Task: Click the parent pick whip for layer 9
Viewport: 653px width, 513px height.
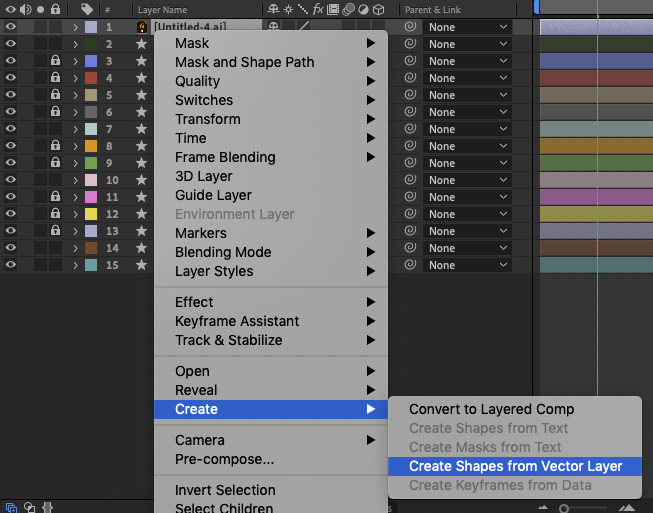Action: [410, 163]
